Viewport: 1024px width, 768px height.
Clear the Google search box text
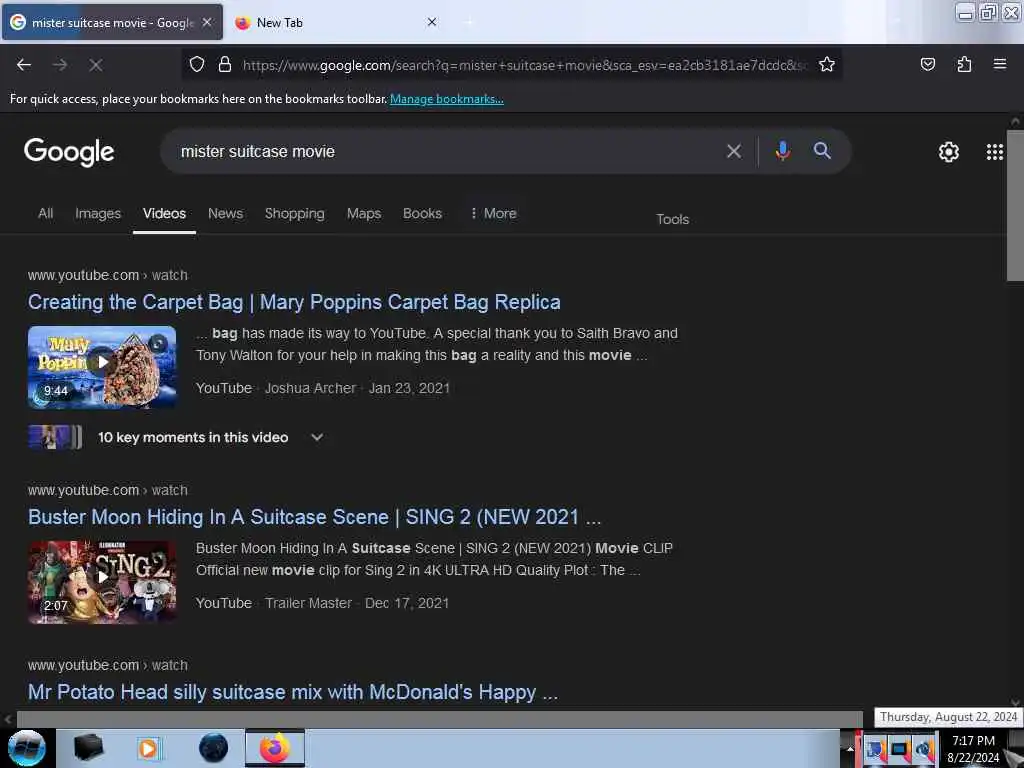point(733,152)
